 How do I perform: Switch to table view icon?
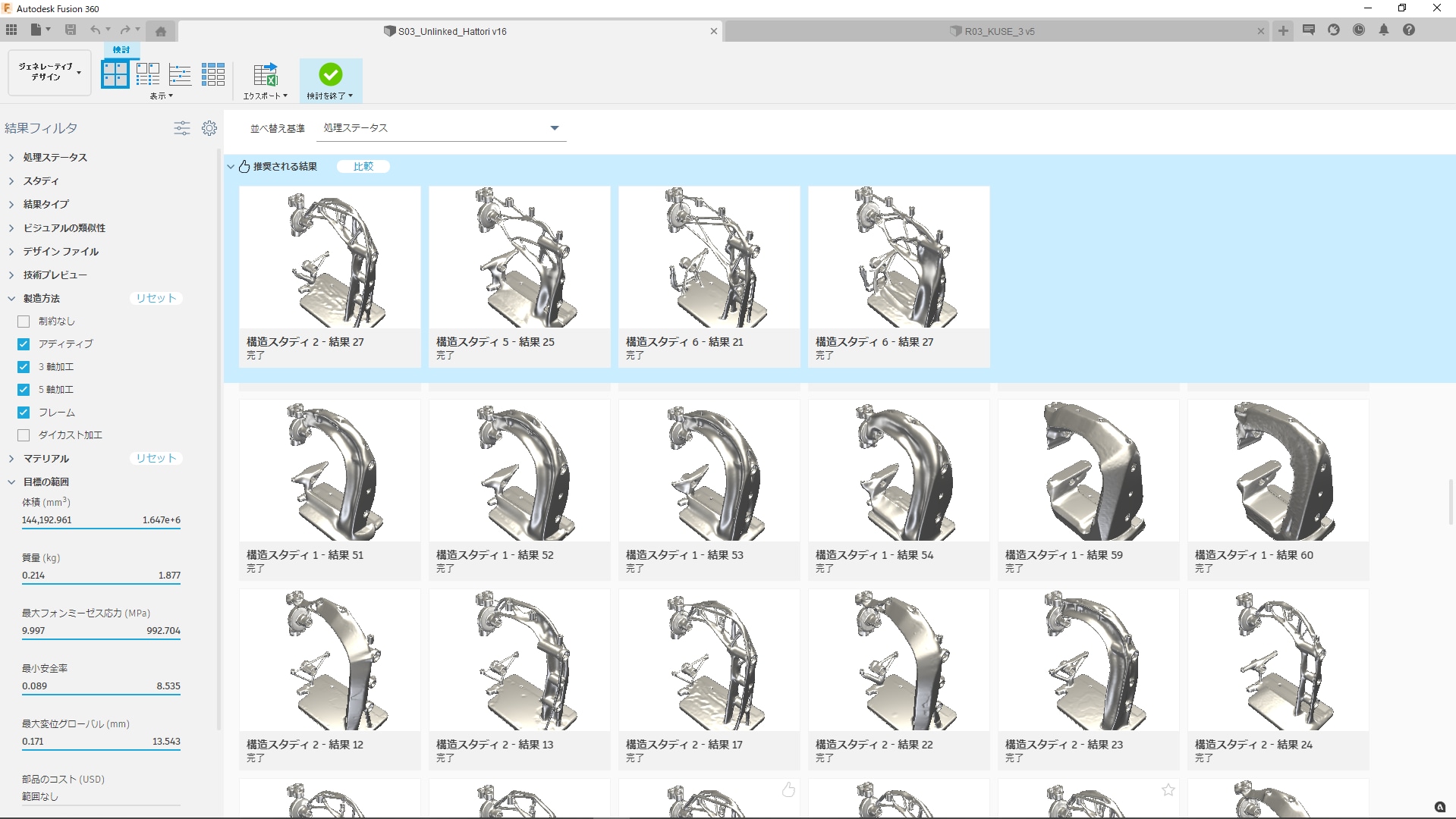[x=213, y=74]
